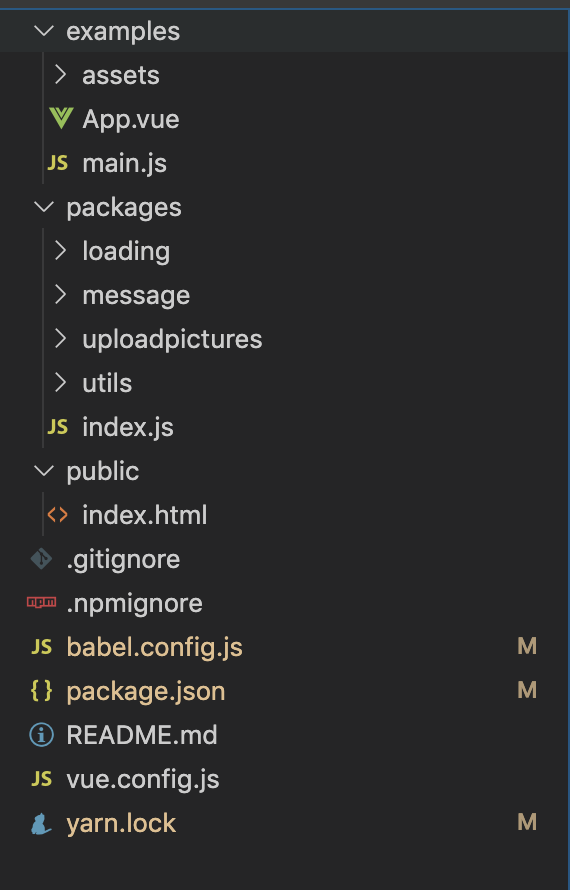Click the JS icon beside packages index.js

tap(58, 427)
